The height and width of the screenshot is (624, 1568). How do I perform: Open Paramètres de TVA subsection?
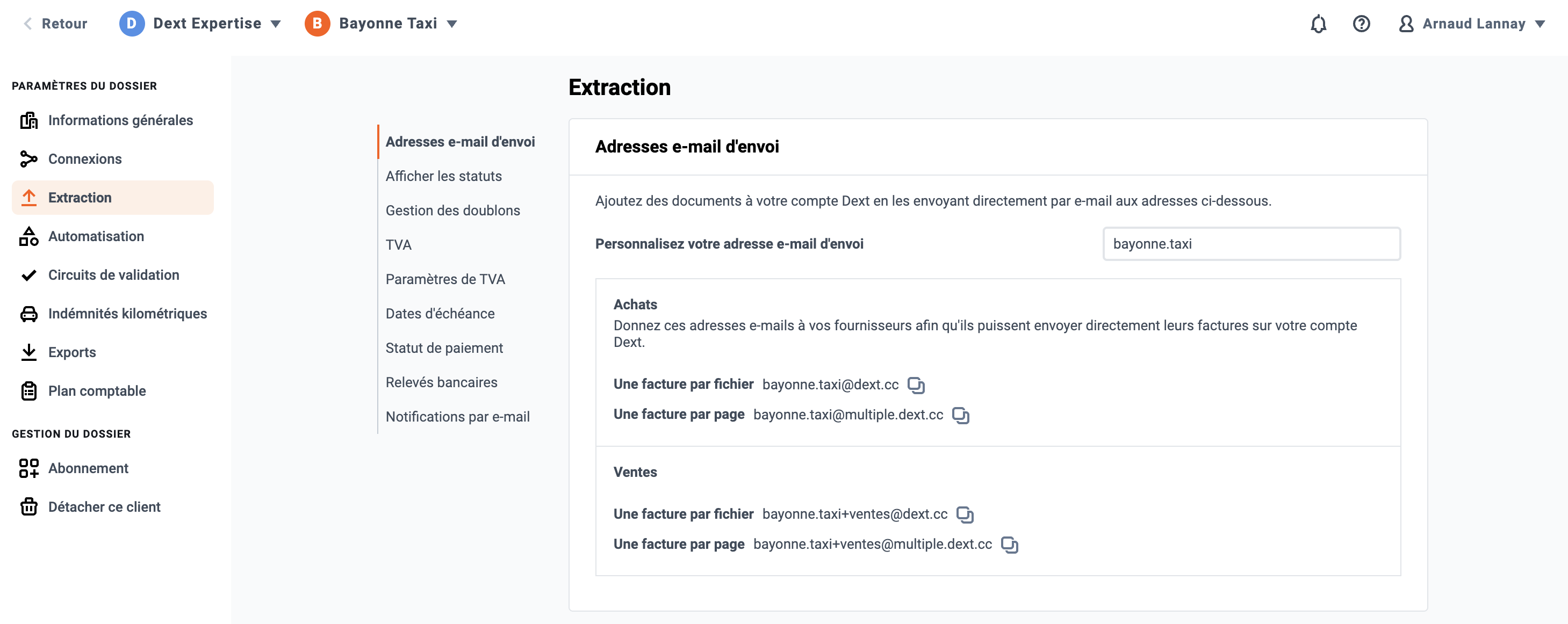[x=445, y=279]
